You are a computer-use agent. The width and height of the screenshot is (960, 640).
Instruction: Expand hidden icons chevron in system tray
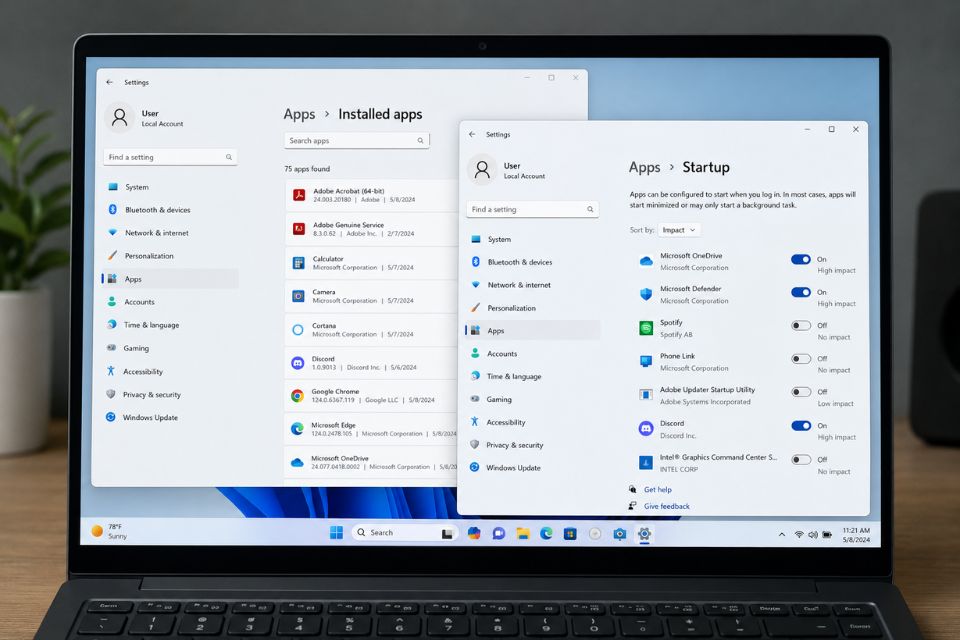(782, 535)
